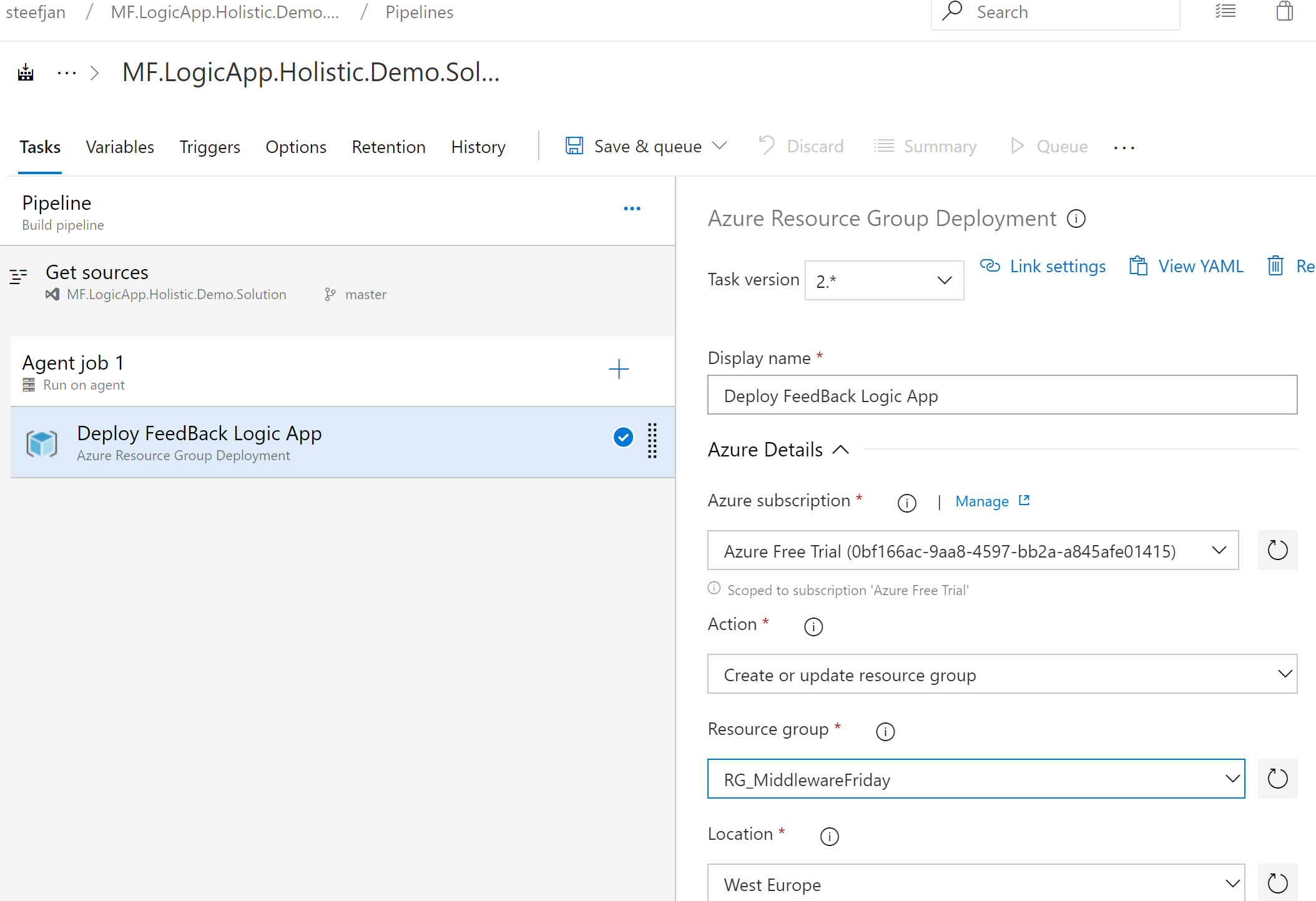Viewport: 1316px width, 901px height.
Task: Click info icon for Azure subscription
Action: click(906, 503)
